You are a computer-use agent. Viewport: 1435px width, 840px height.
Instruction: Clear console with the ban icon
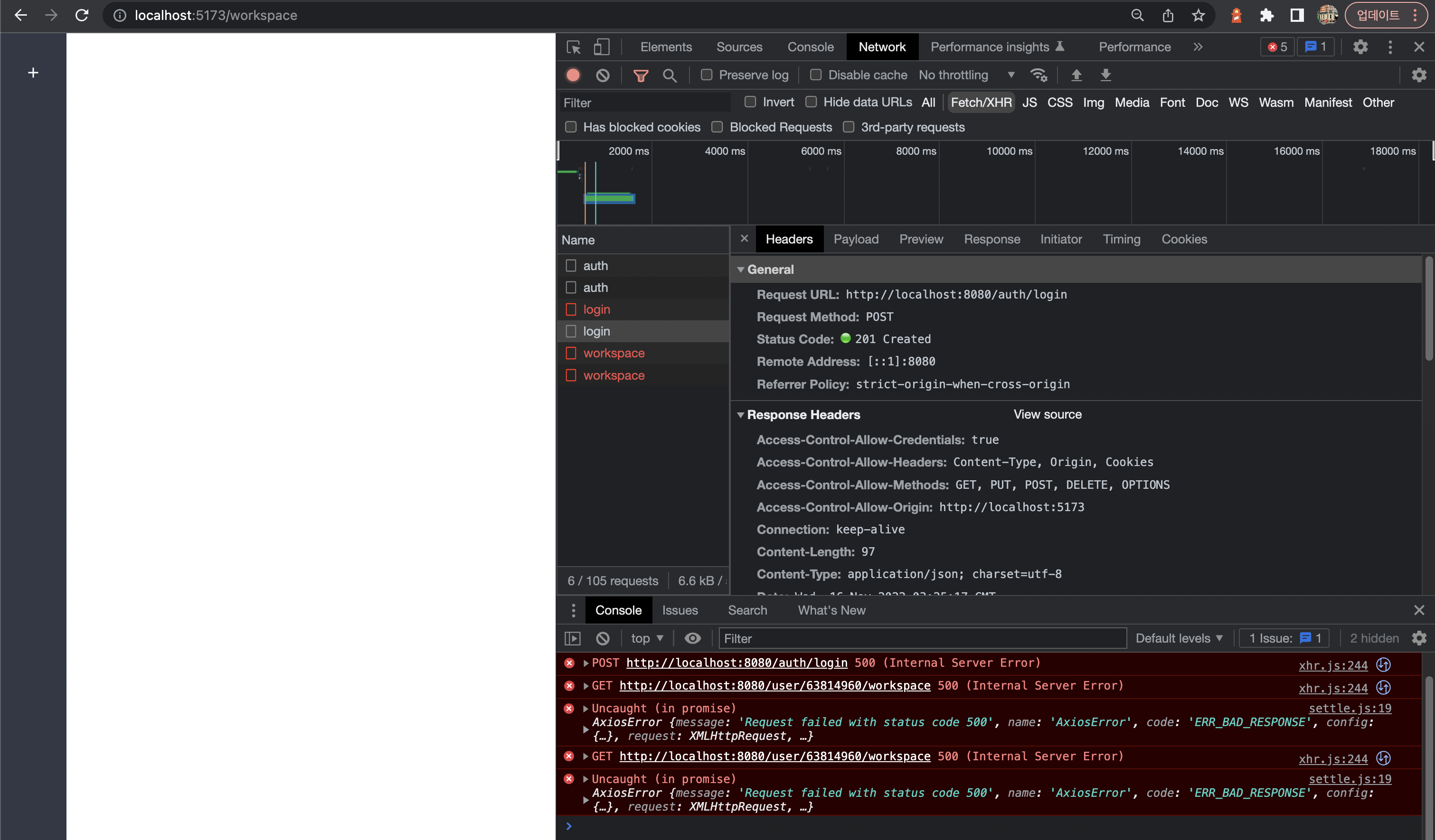pyautogui.click(x=603, y=638)
